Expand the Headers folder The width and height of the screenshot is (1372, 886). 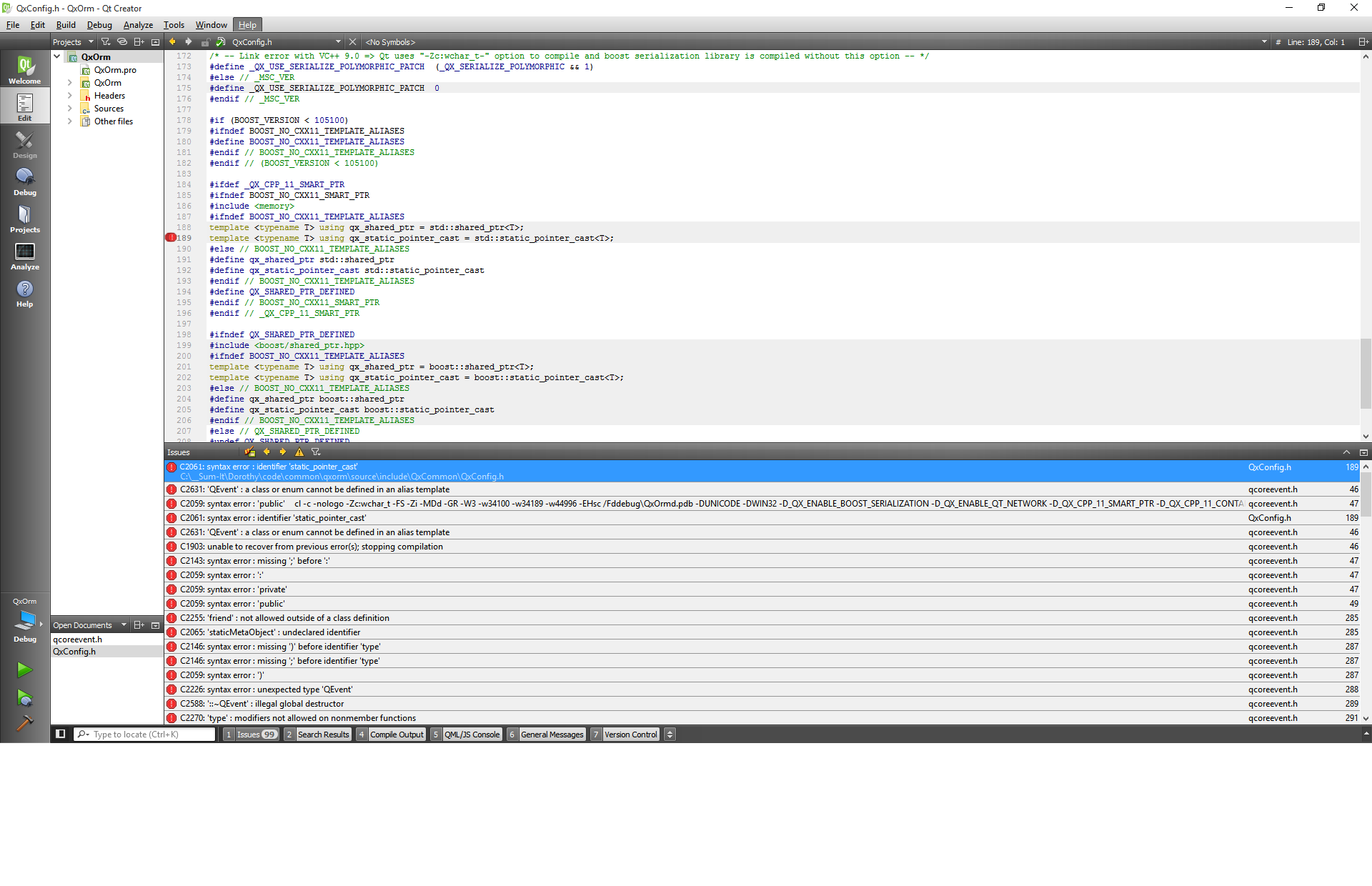[70, 96]
